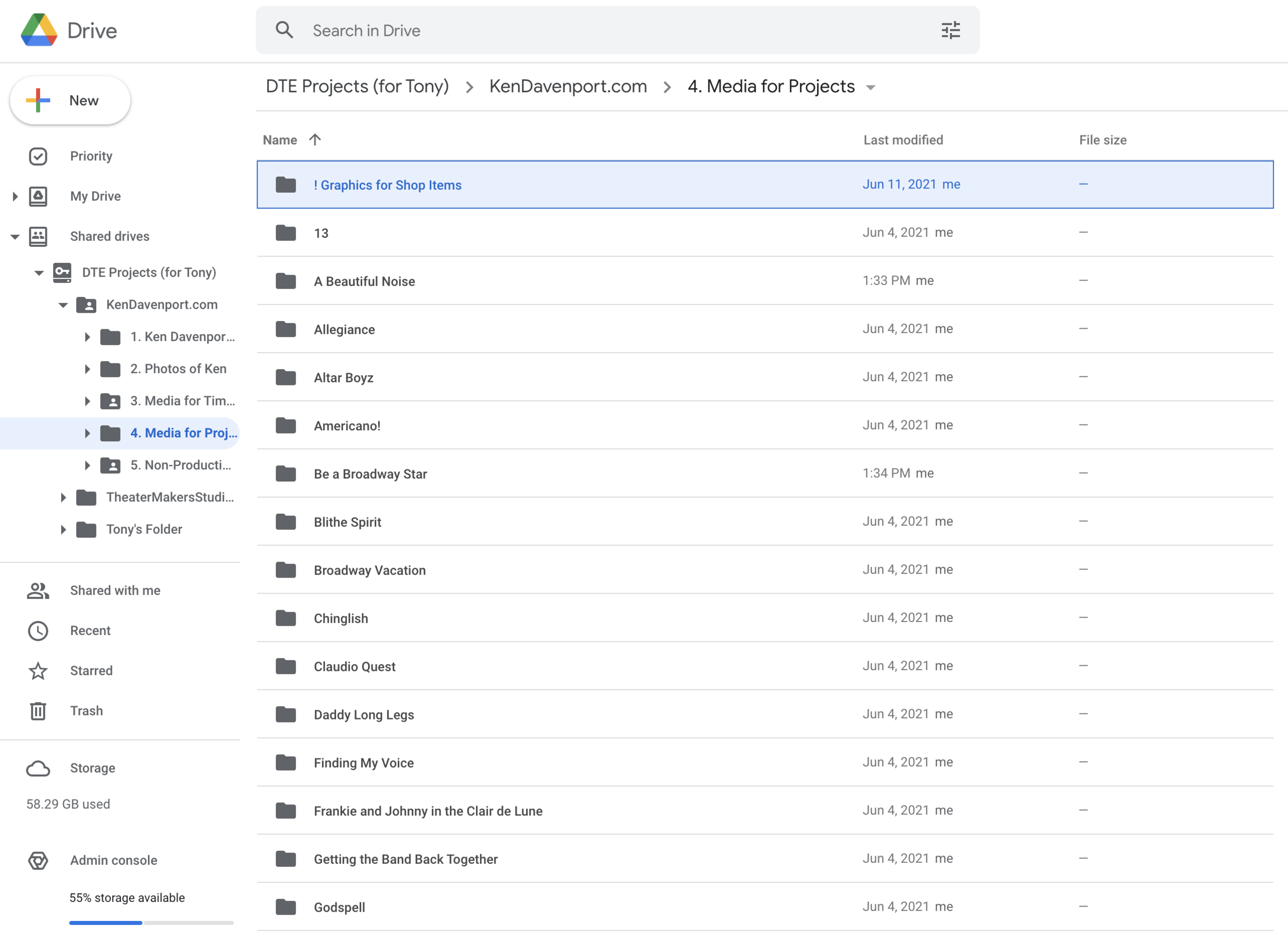This screenshot has width=1288, height=940.
Task: Click the Storage cloud icon
Action: 38,769
